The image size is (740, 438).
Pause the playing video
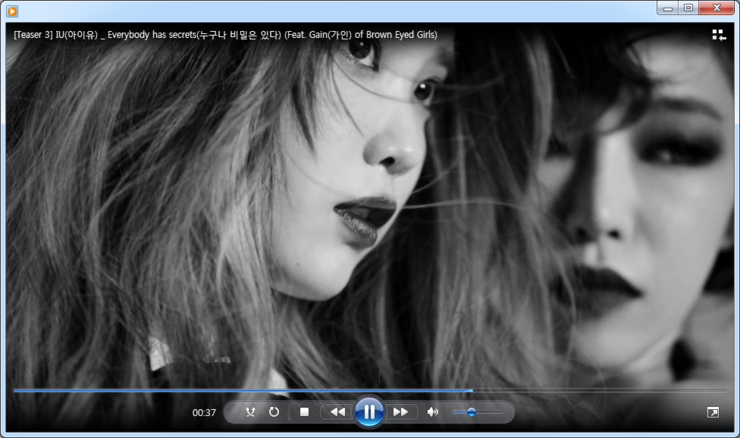pyautogui.click(x=369, y=412)
